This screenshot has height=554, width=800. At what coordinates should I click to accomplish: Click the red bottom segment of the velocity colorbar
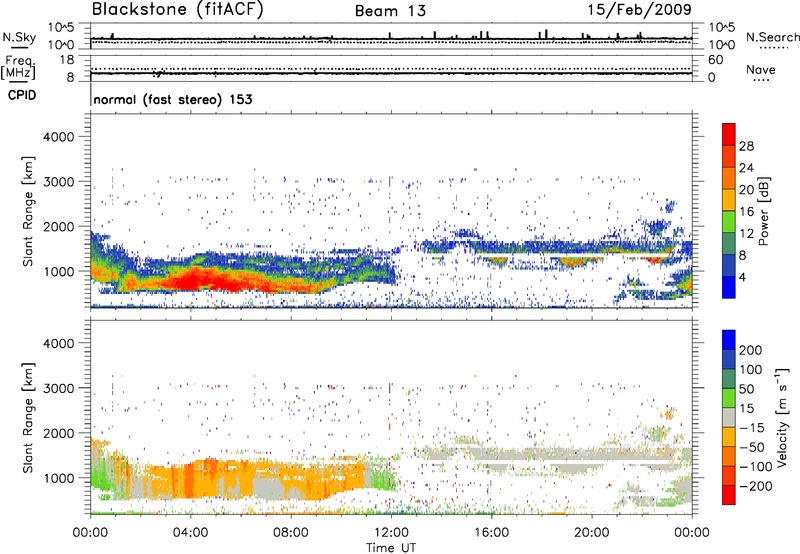pos(729,495)
